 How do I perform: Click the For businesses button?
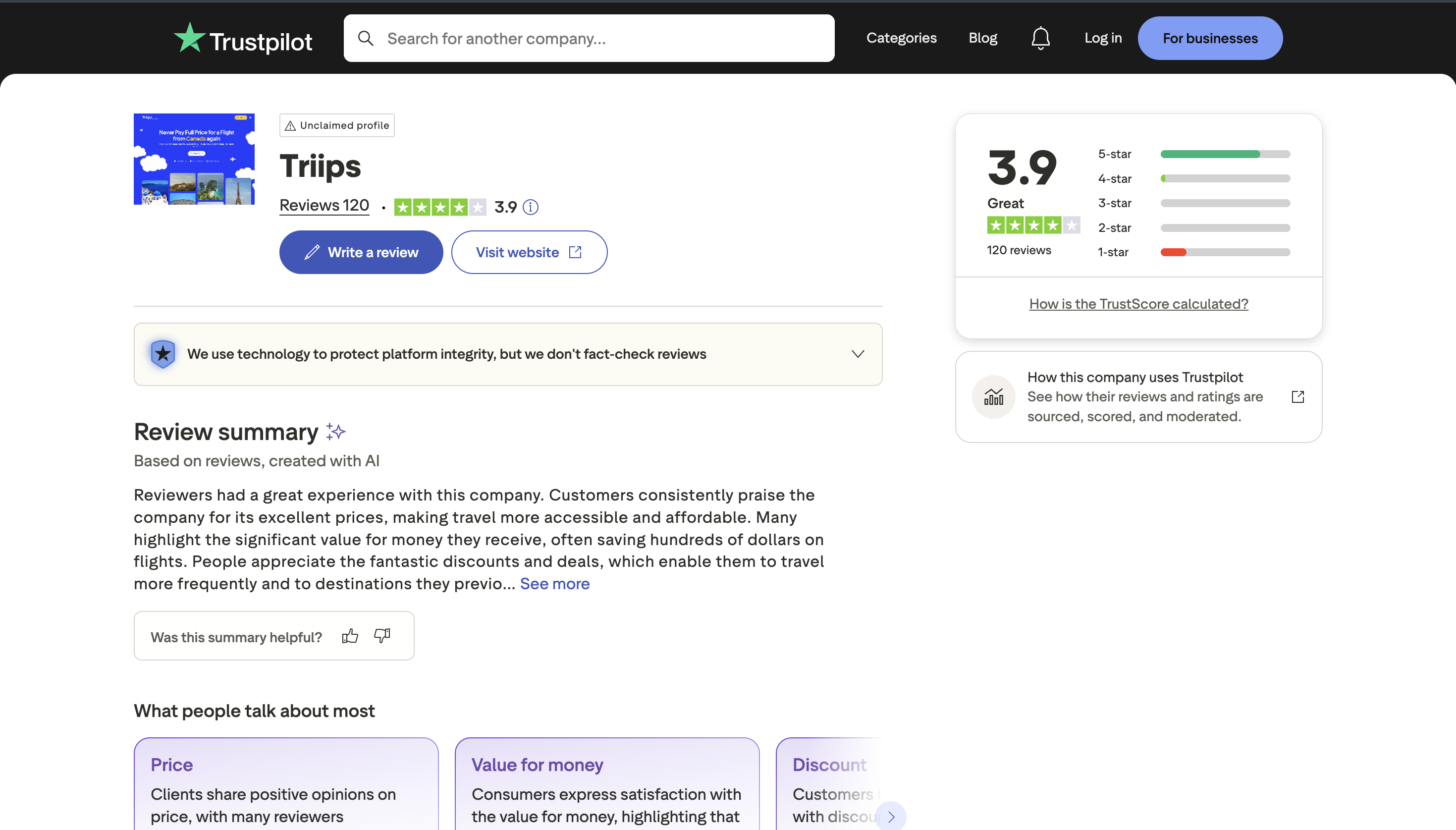point(1210,38)
